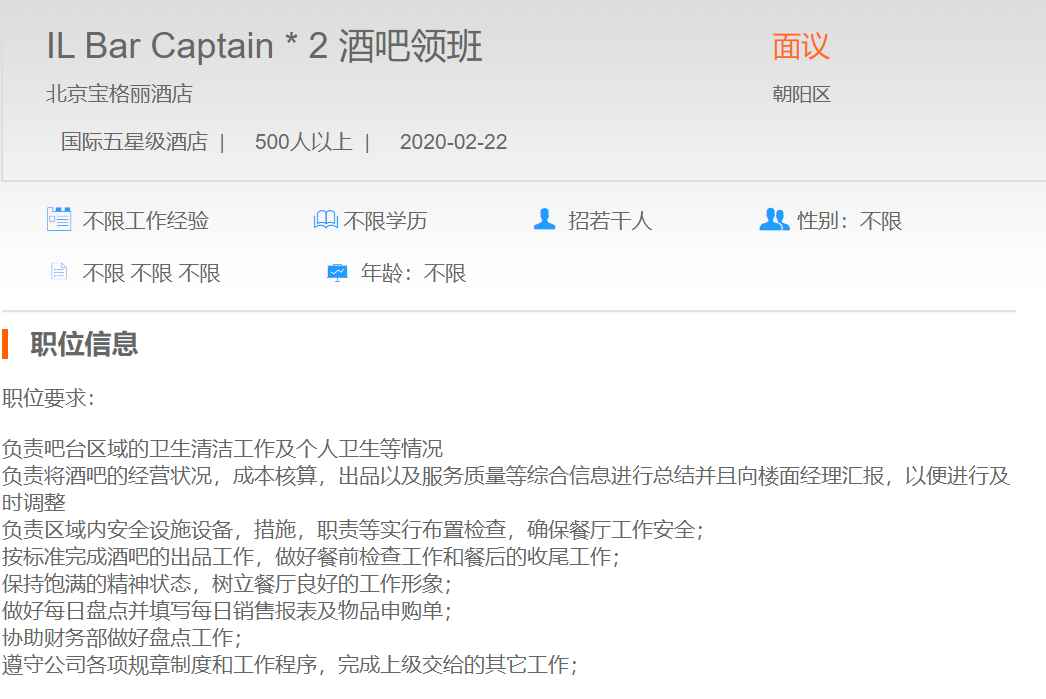Select the 朝阳区 district label
This screenshot has width=1046, height=699.
tap(801, 95)
